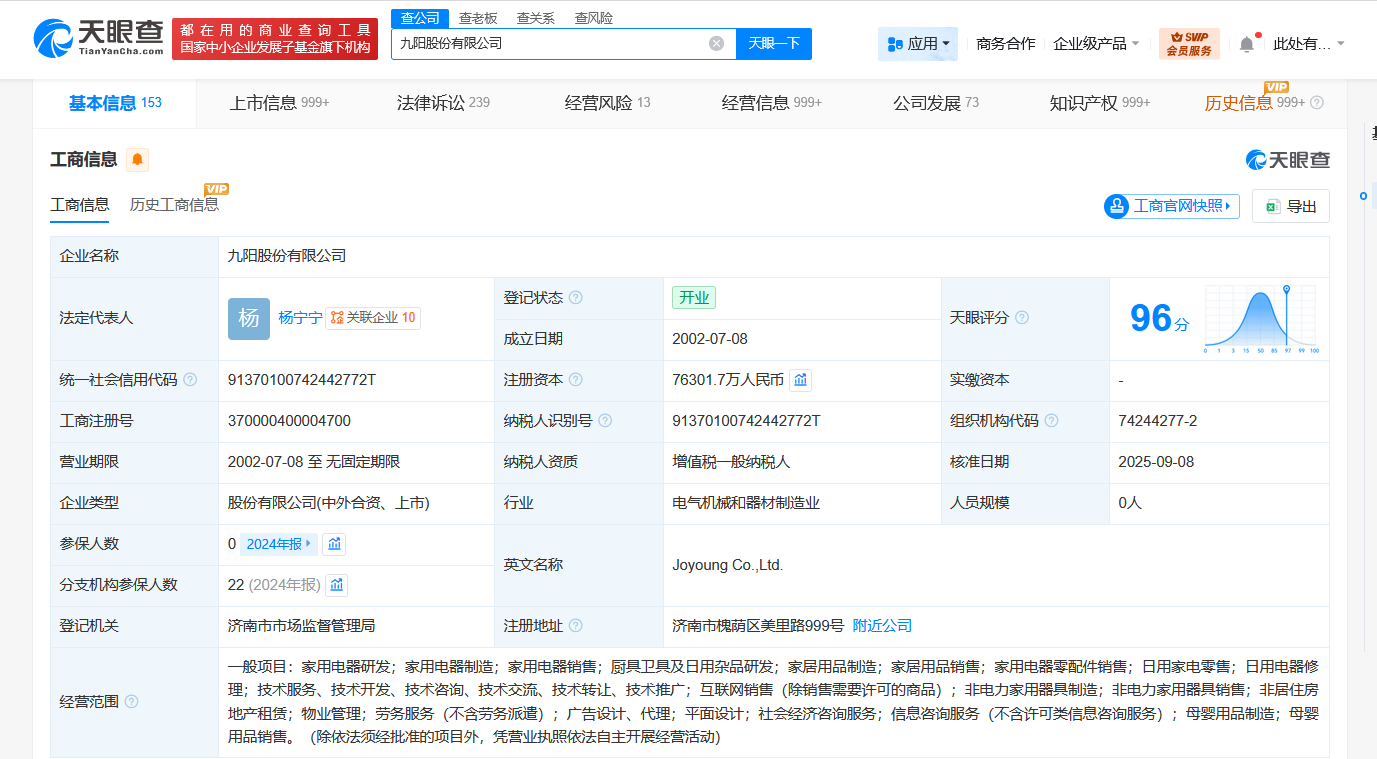Click the 天眼查 watermark logo on the right
This screenshot has width=1377, height=759.
click(x=1286, y=160)
